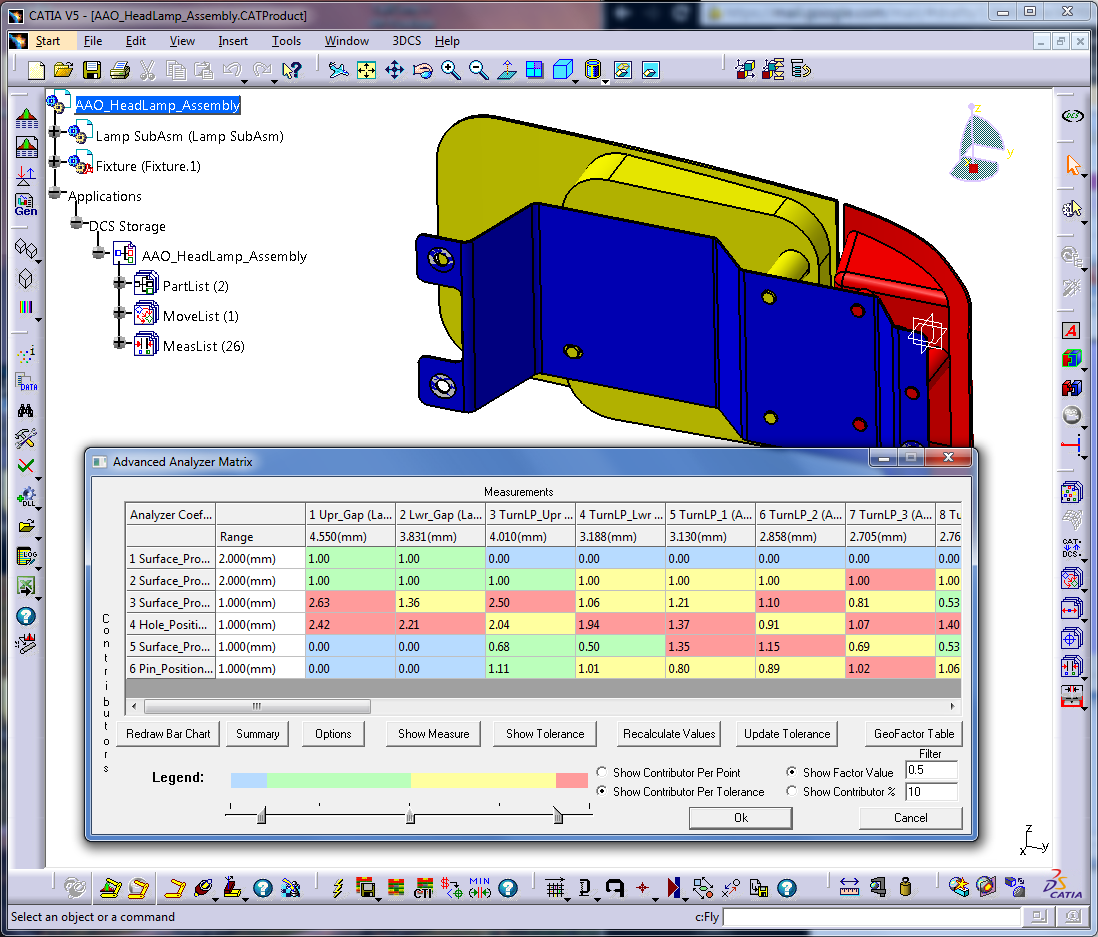Expand the MeasList (26) tree node
Image resolution: width=1098 pixels, height=937 pixels.
(120, 345)
